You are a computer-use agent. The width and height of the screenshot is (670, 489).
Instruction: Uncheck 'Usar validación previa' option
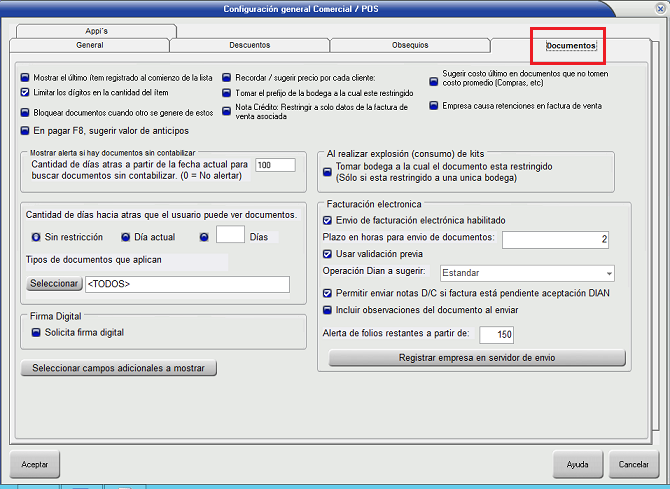(x=327, y=254)
